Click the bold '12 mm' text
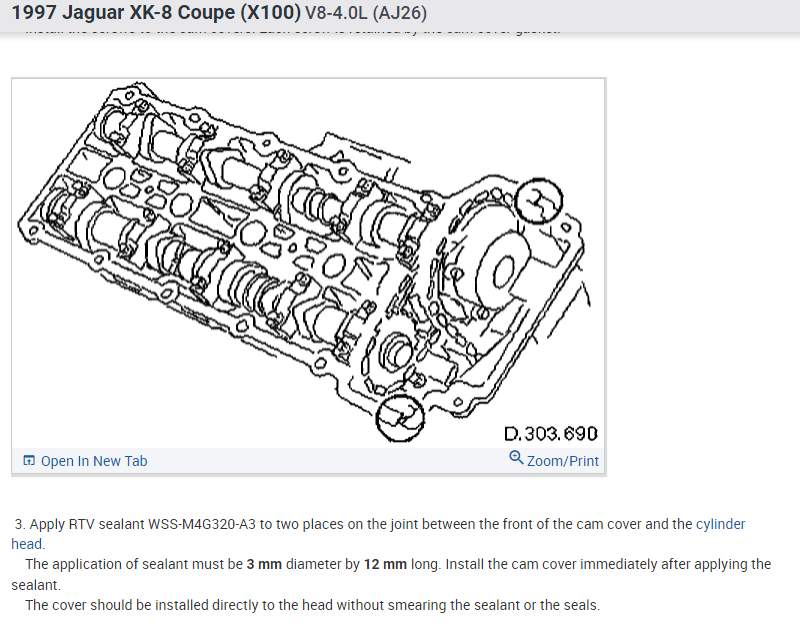The image size is (800, 637). pos(385,565)
